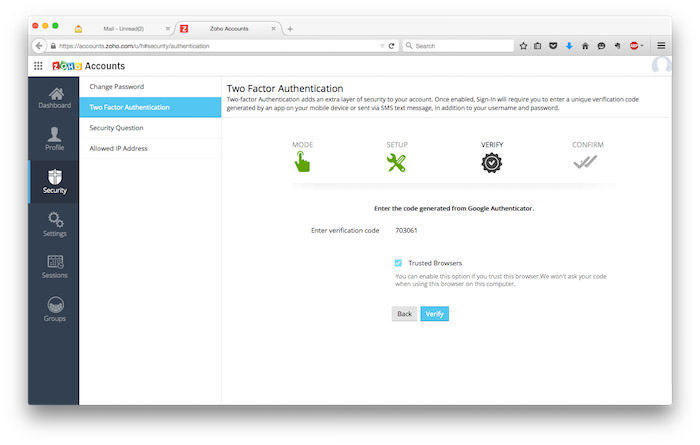Image resolution: width=700 pixels, height=445 pixels.
Task: Click the puzzle-piece extension toolbar icon
Action: coord(617,46)
